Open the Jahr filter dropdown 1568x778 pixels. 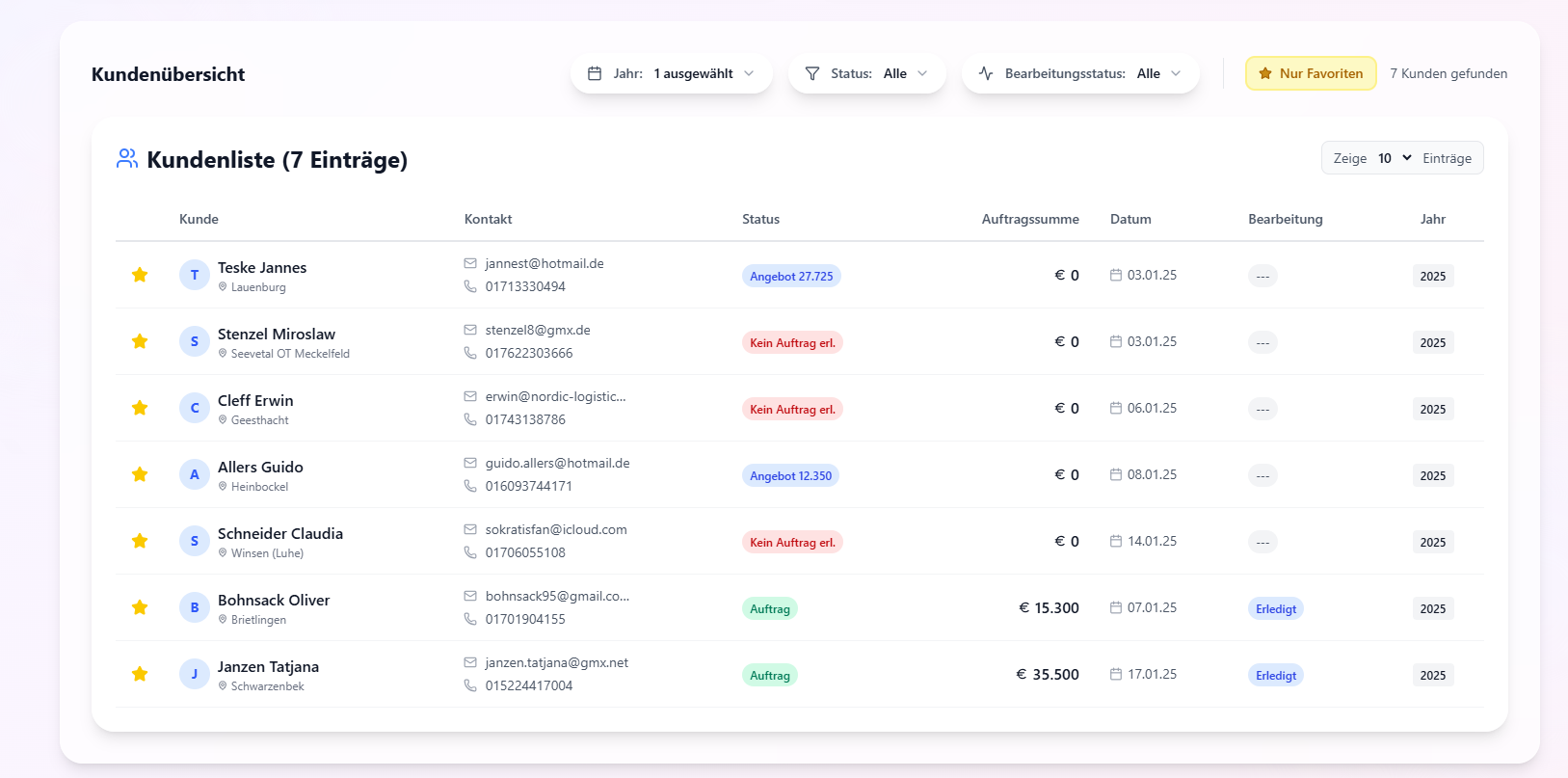pos(672,73)
